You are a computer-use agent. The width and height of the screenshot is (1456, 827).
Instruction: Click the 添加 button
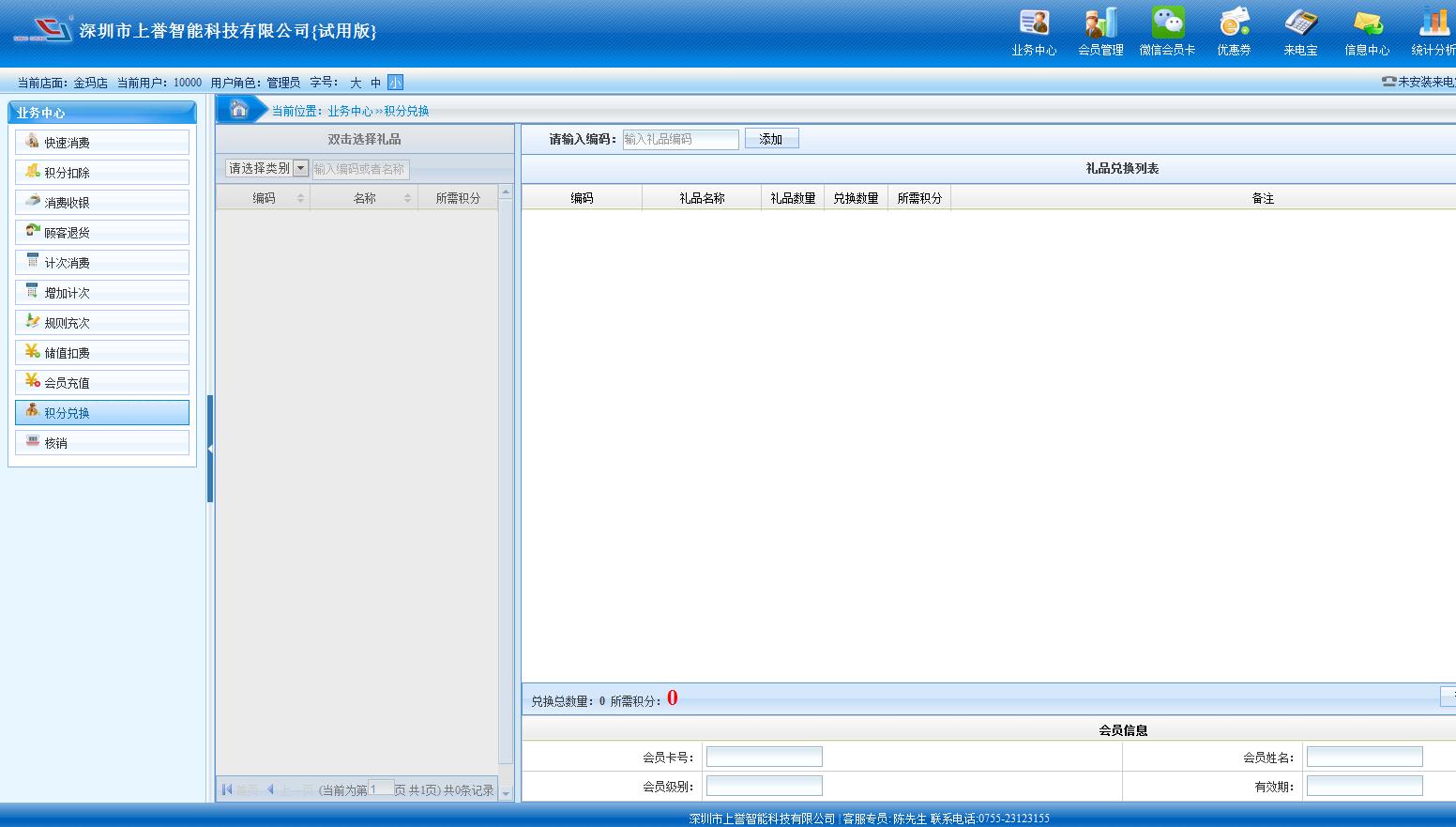click(771, 139)
